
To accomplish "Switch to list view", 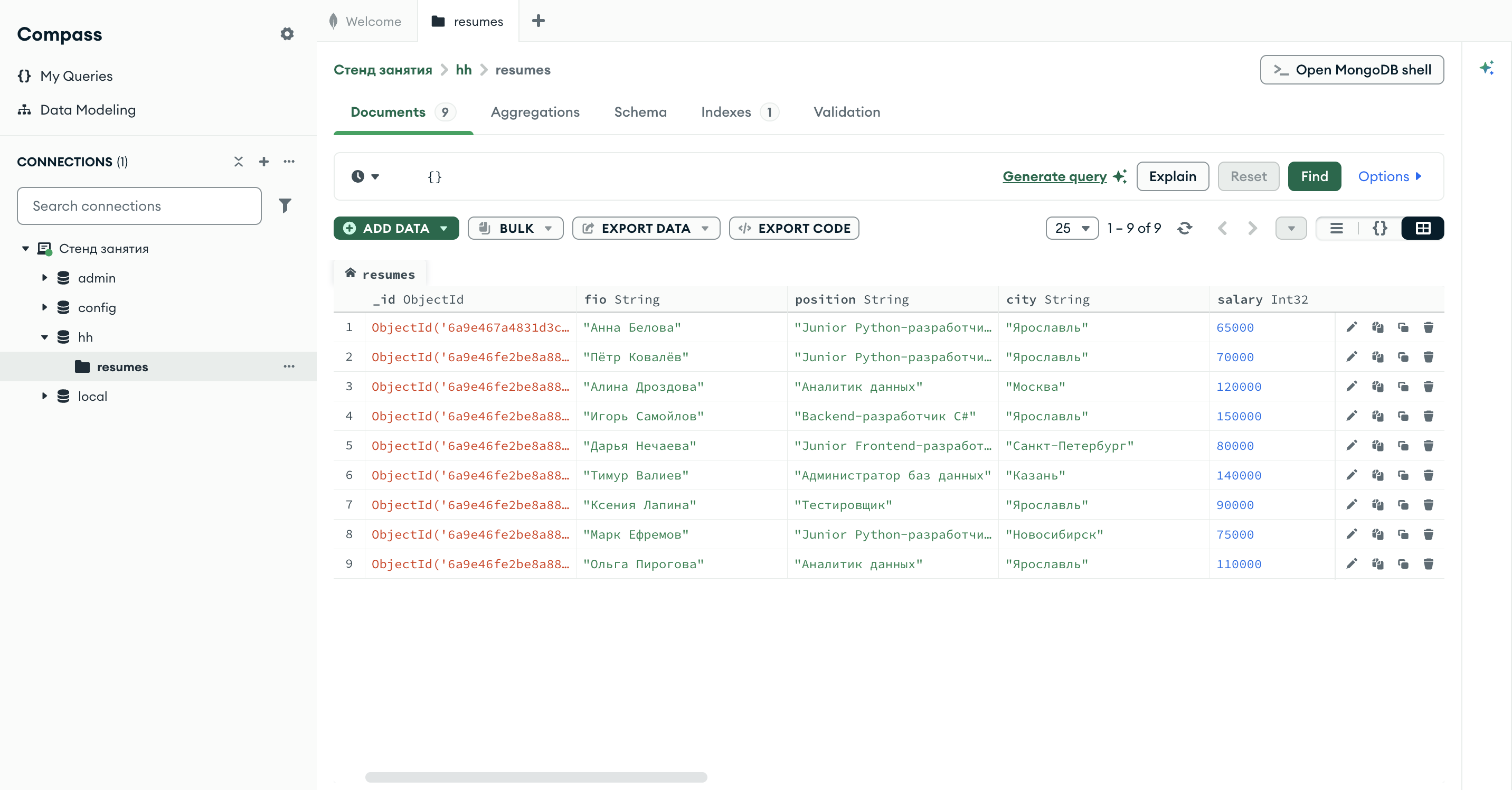I will click(x=1337, y=228).
